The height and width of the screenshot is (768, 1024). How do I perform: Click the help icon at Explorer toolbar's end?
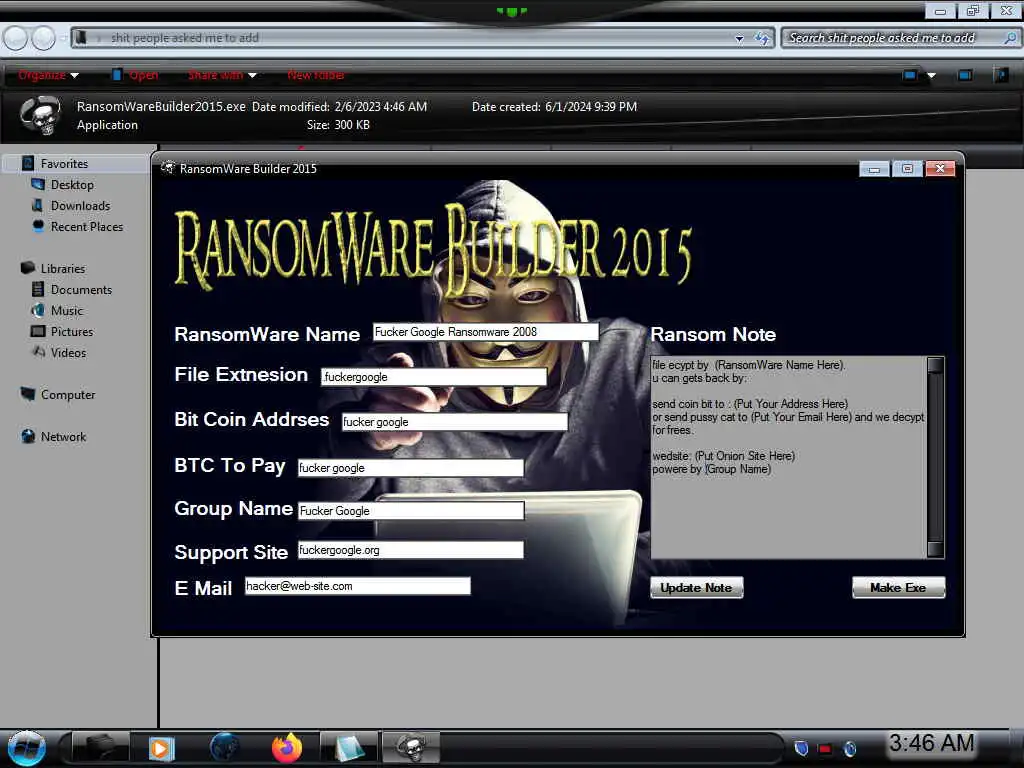click(x=1001, y=75)
